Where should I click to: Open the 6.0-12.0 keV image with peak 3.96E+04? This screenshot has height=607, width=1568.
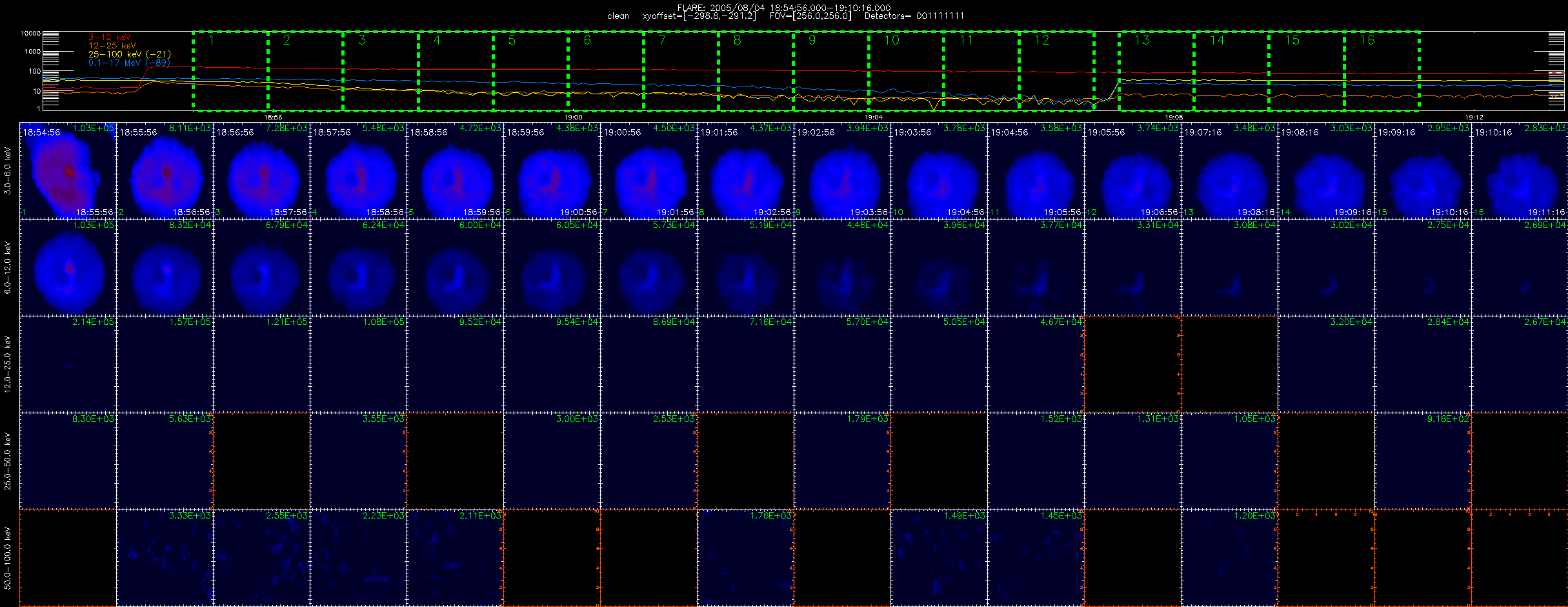(x=939, y=267)
